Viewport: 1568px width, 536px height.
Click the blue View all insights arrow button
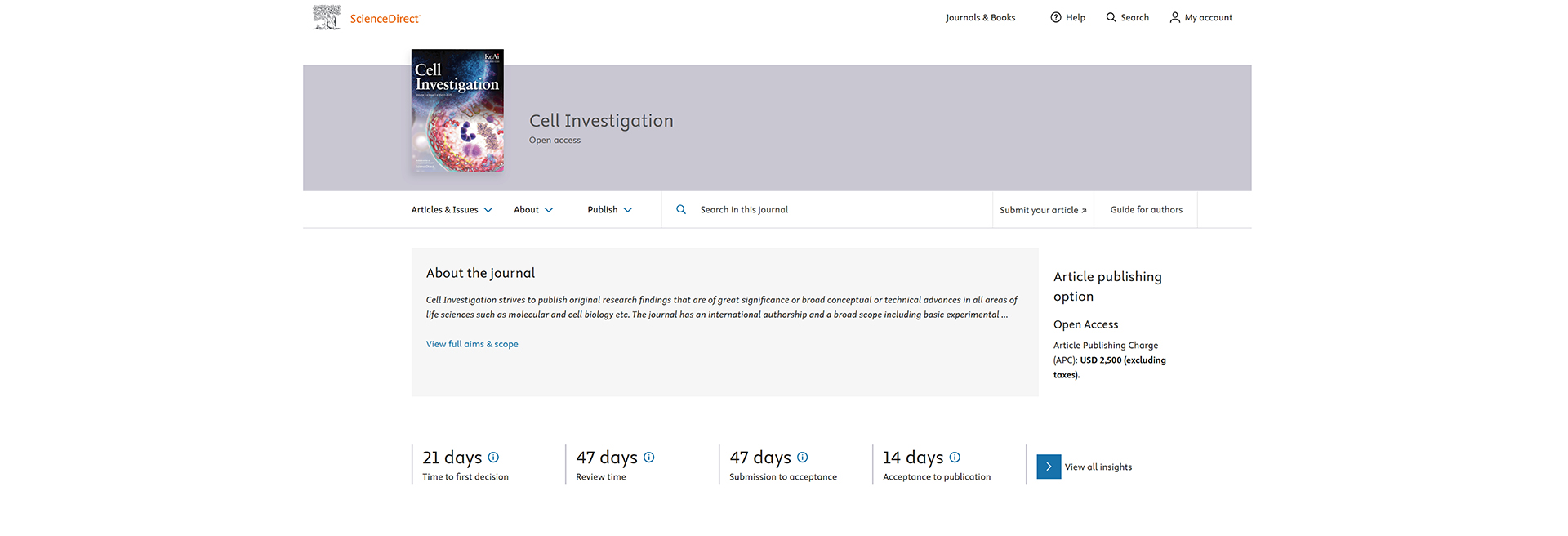1049,467
